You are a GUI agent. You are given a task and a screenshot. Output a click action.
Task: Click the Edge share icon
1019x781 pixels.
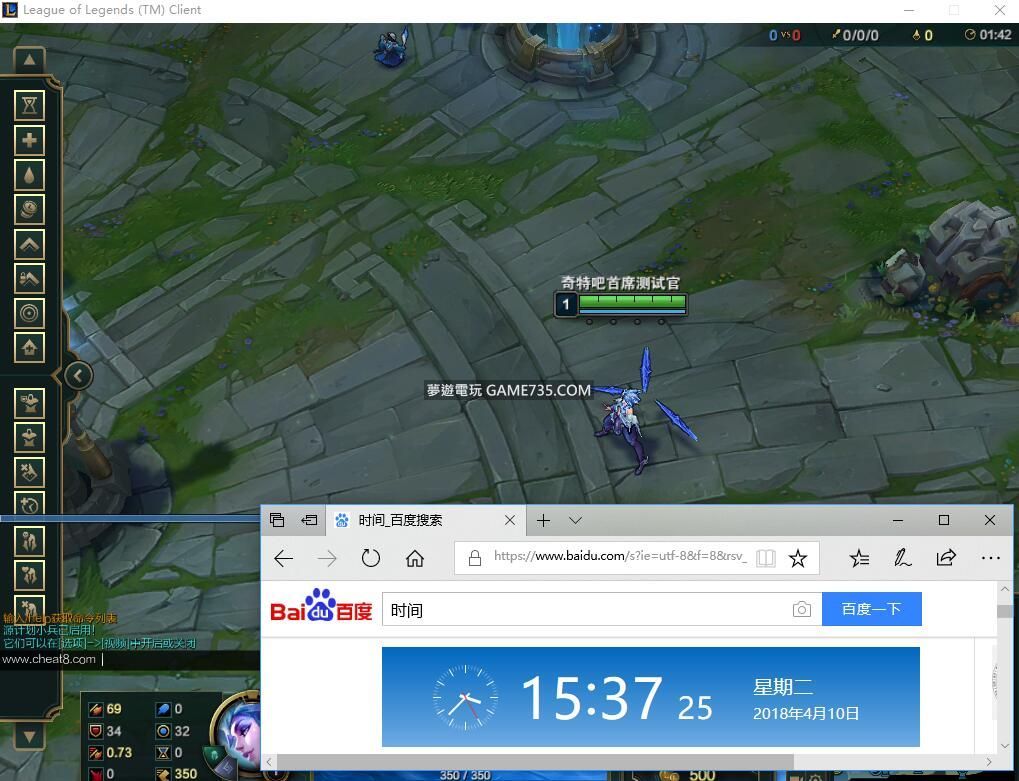[x=946, y=558]
